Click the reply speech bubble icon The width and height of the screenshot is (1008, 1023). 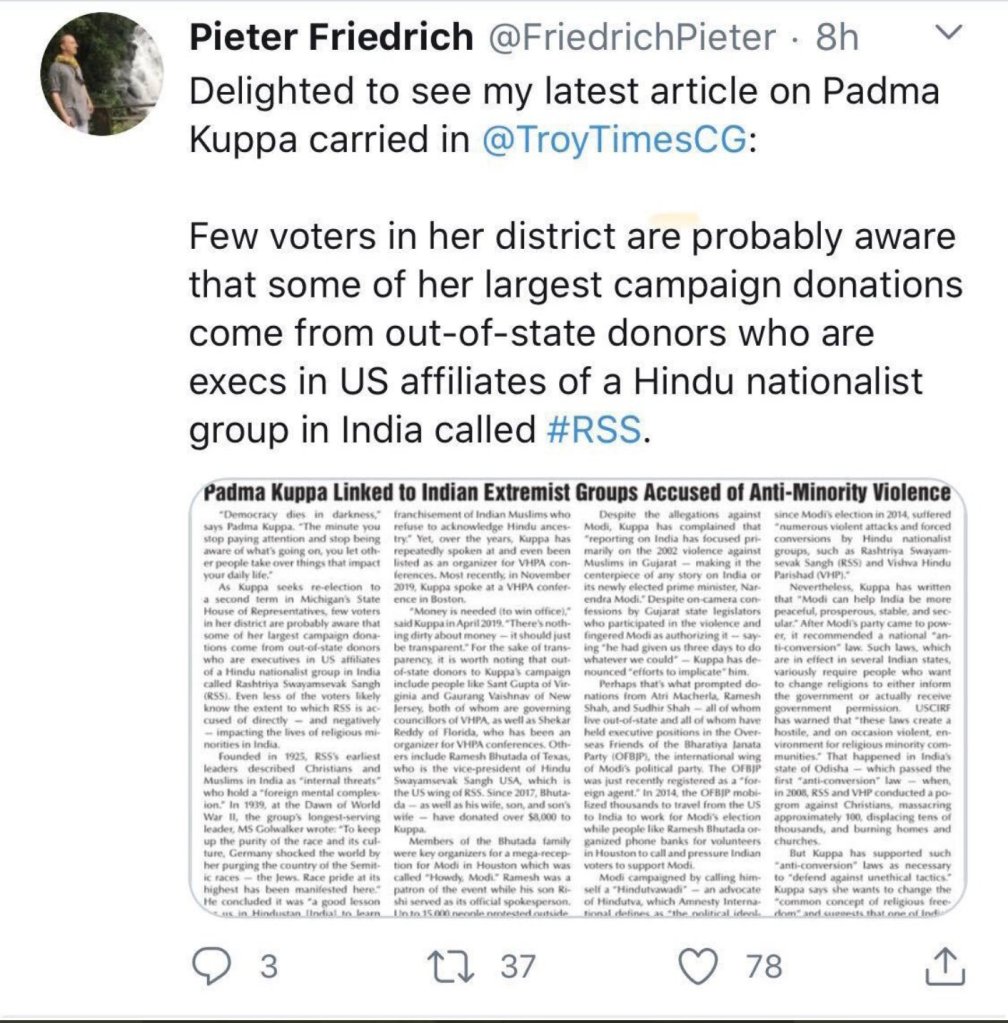[x=211, y=966]
